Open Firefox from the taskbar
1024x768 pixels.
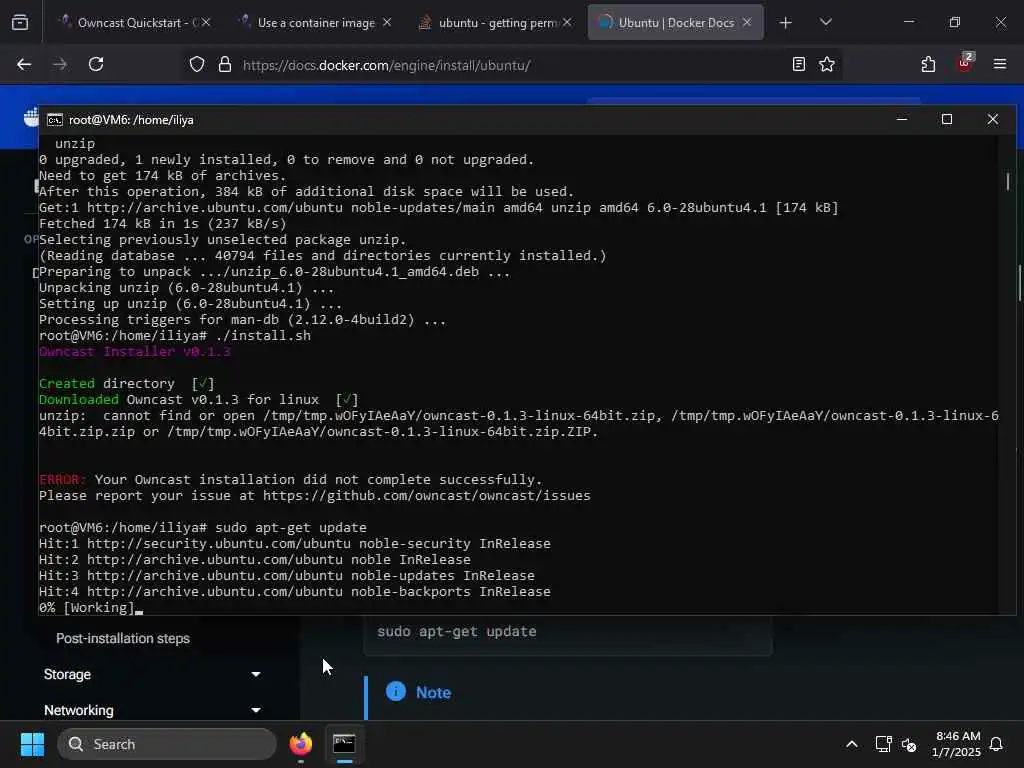tap(301, 744)
